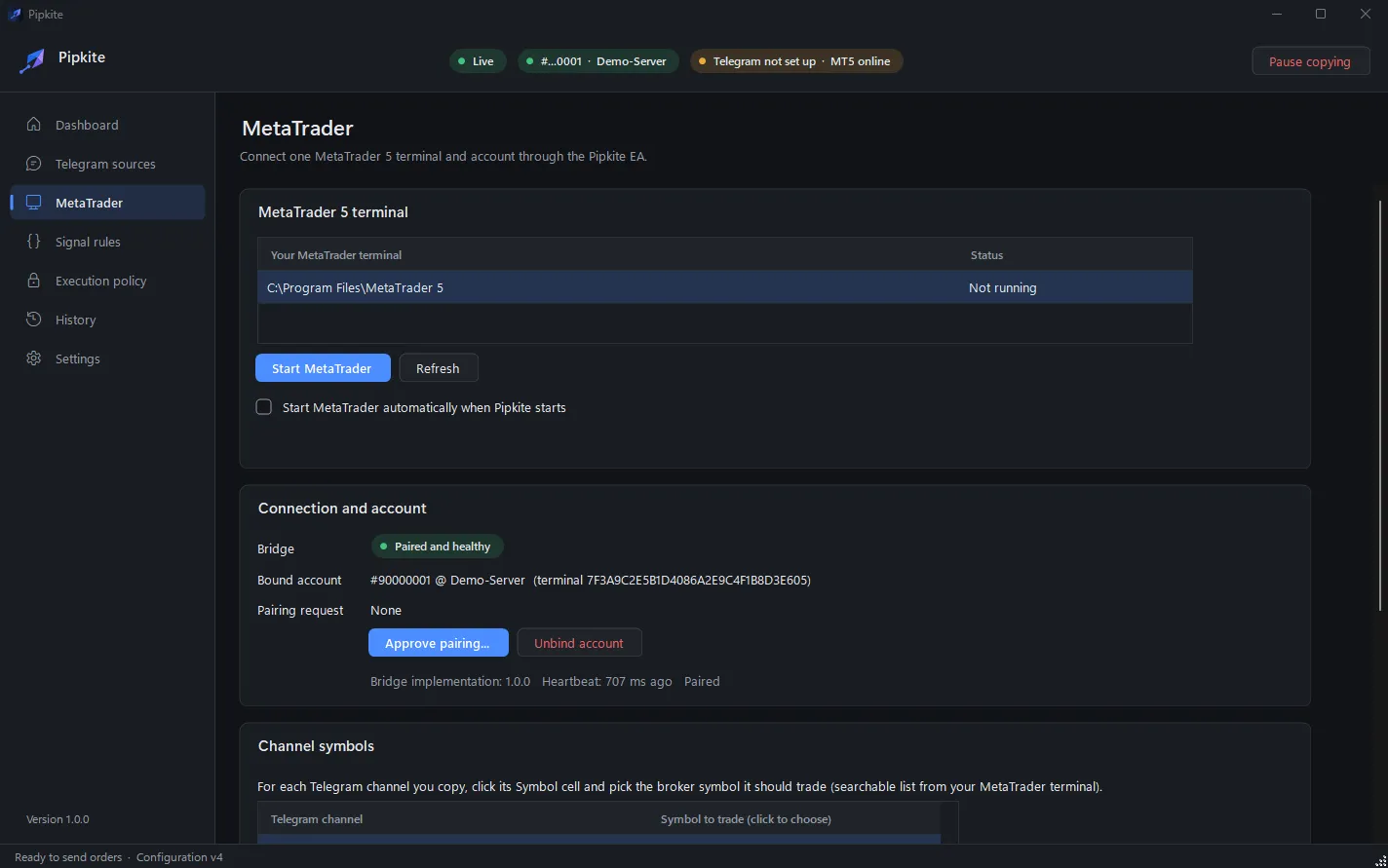1388x868 pixels.
Task: Open the Dashboard page
Action: 108,125
